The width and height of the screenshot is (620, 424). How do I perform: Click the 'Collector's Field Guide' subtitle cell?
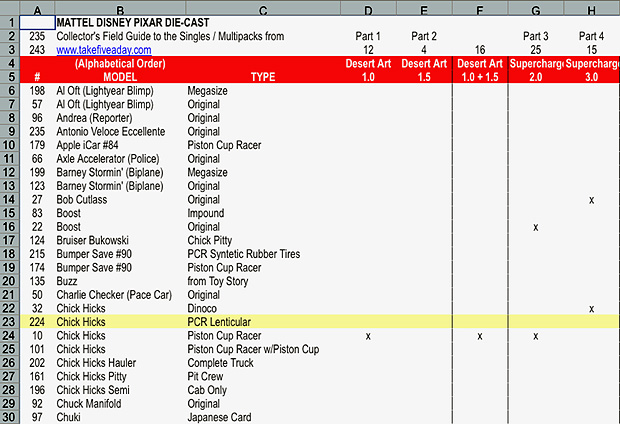click(x=170, y=36)
